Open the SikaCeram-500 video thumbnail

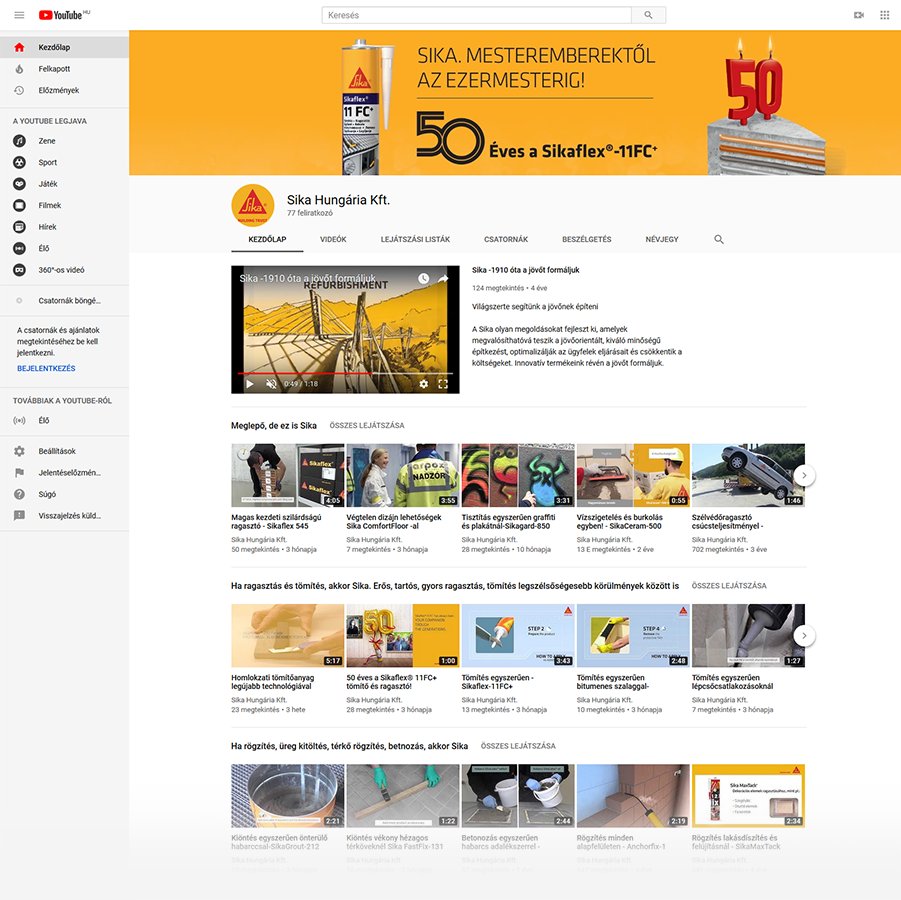[x=633, y=475]
